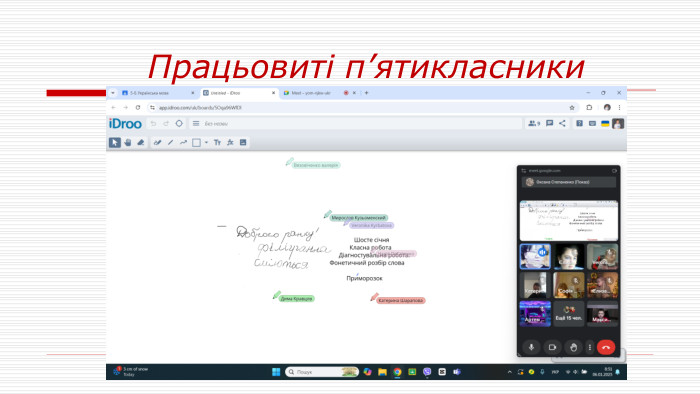700x394 pixels.
Task: Open the tab search dropdown
Action: pos(113,93)
